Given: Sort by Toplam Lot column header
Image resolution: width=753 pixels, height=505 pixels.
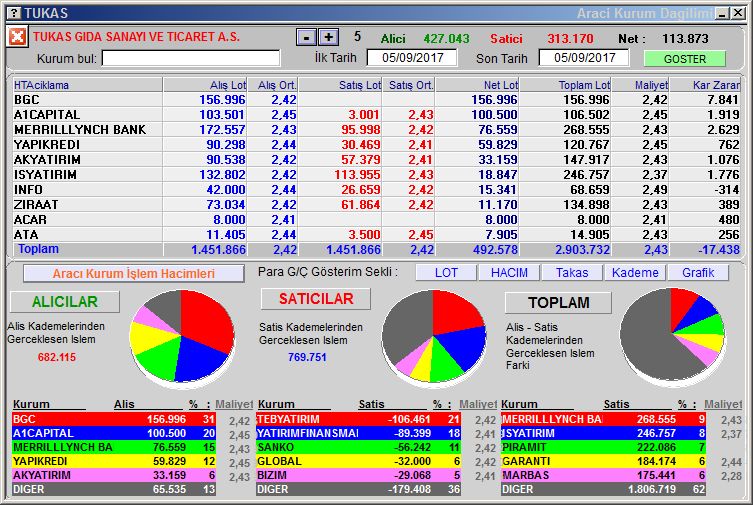Looking at the screenshot, I should (x=565, y=85).
